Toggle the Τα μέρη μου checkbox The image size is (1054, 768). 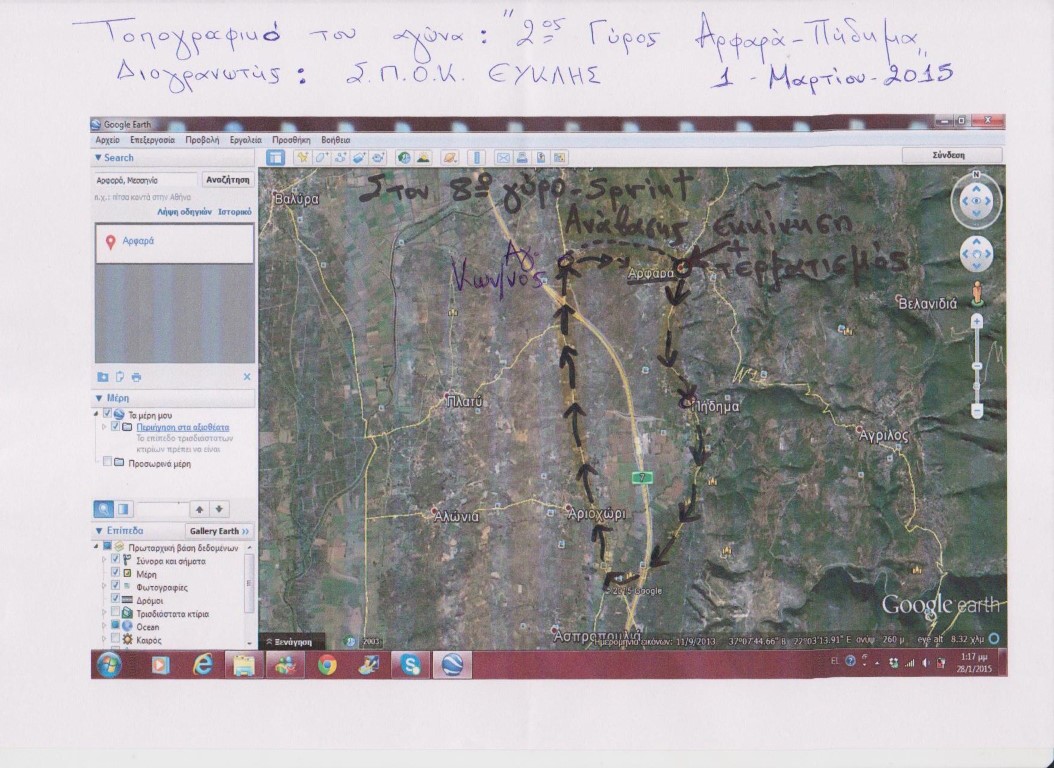pyautogui.click(x=107, y=414)
